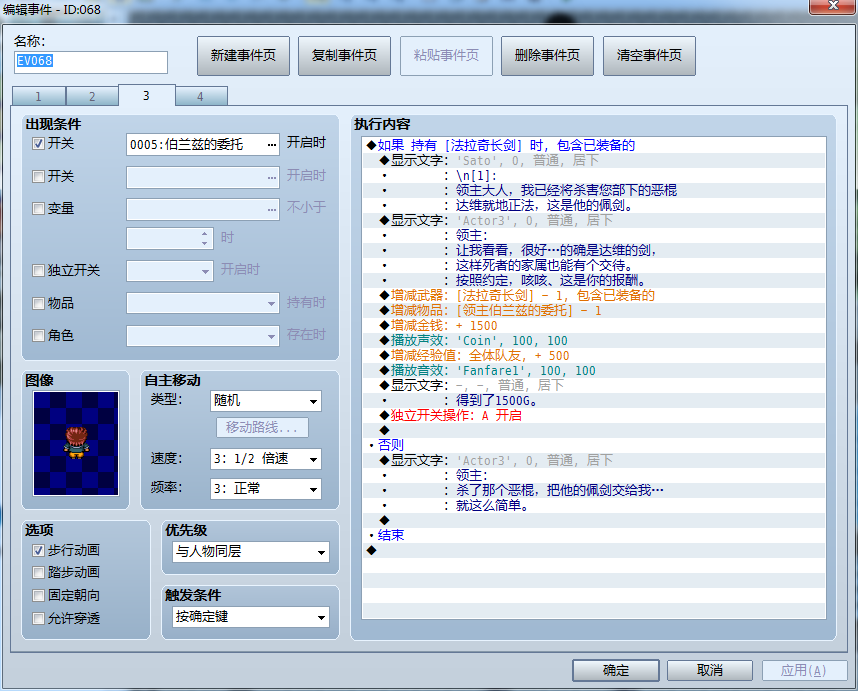Screen dimensions: 858x691
Task: Click the 确定 button
Action: pyautogui.click(x=616, y=670)
